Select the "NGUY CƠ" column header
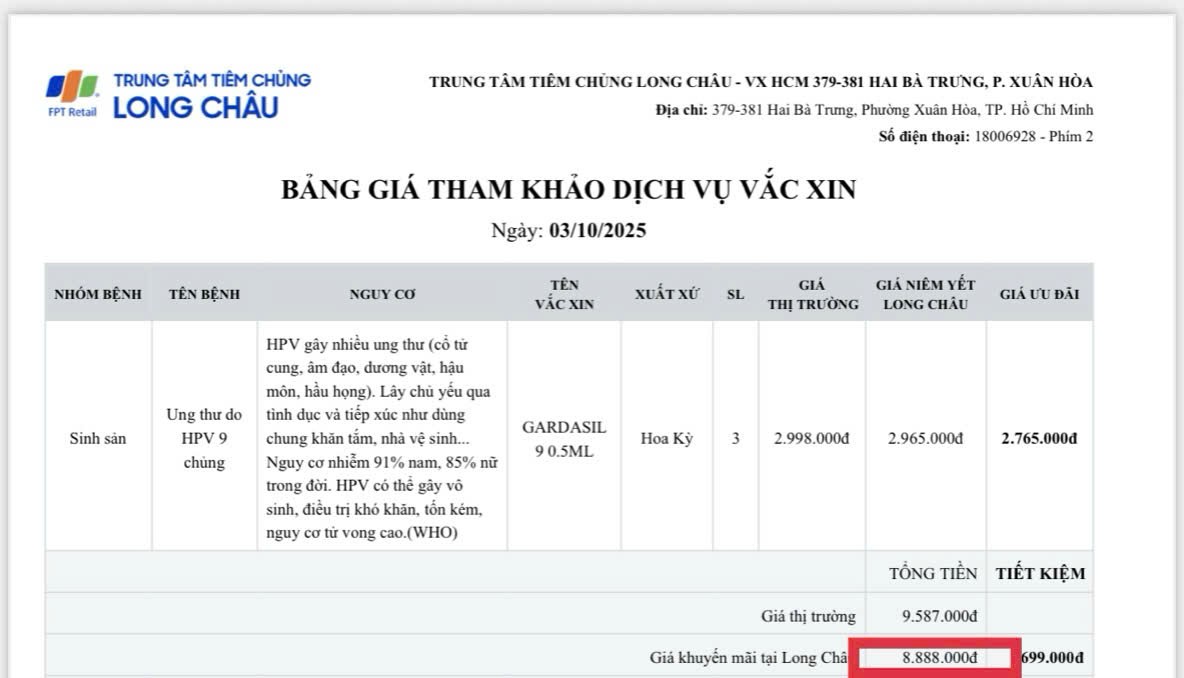This screenshot has height=678, width=1184. [382, 294]
